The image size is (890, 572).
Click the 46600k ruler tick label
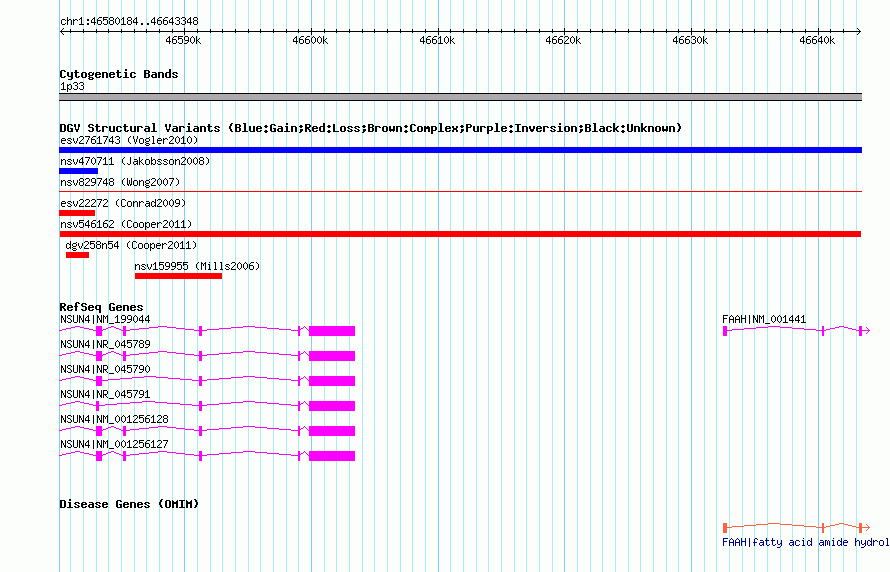click(x=310, y=40)
